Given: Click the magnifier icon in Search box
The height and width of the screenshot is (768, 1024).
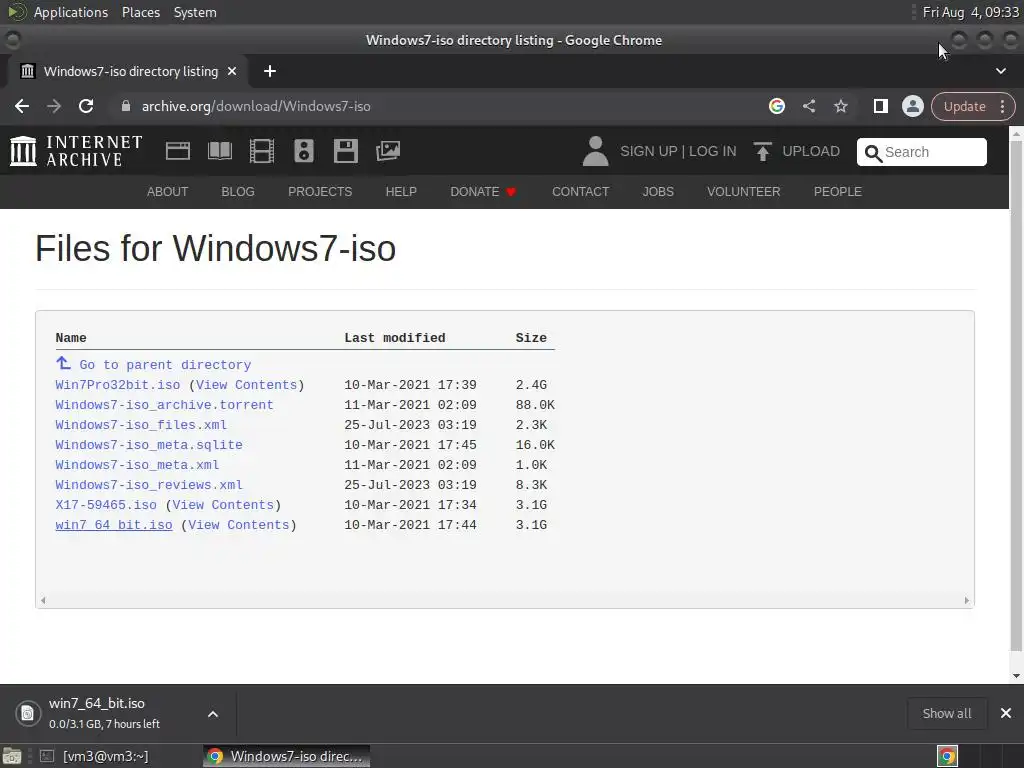Looking at the screenshot, I should point(873,153).
